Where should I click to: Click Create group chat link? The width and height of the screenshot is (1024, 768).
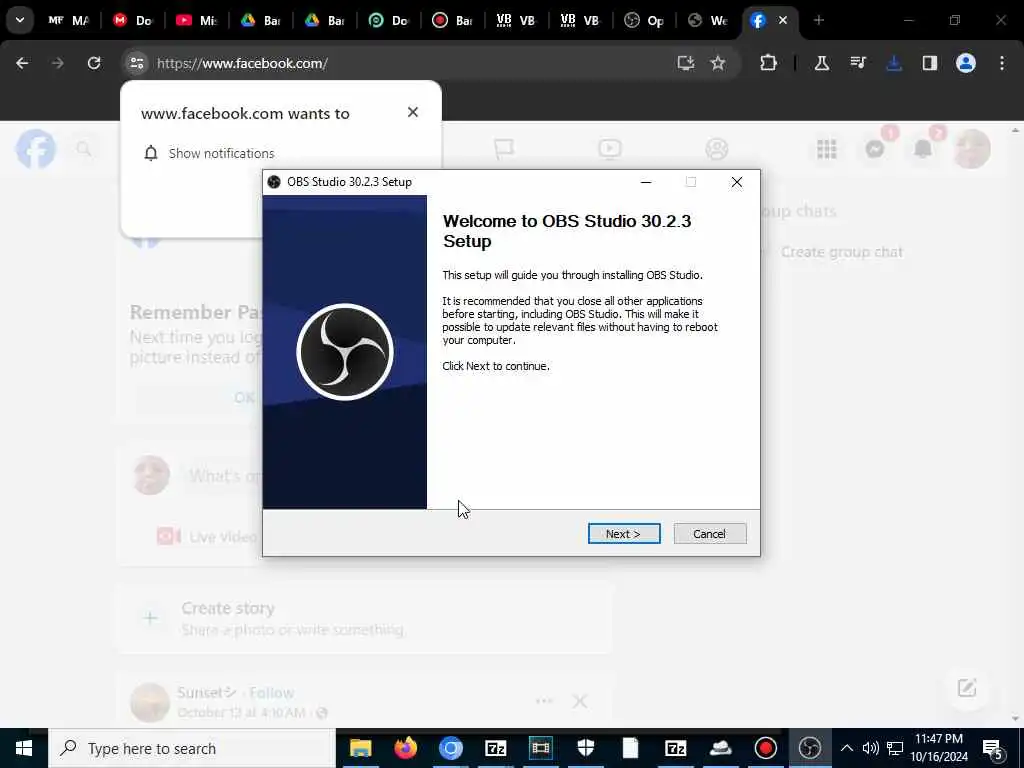click(841, 252)
